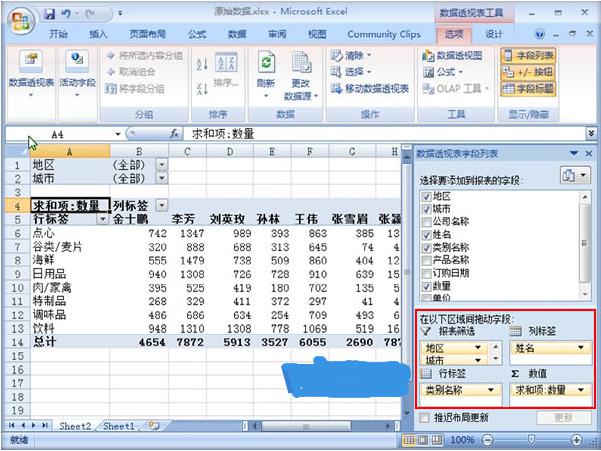The width and height of the screenshot is (601, 451).
Task: Enable the 推迟布局更新 checkbox
Action: click(x=424, y=418)
